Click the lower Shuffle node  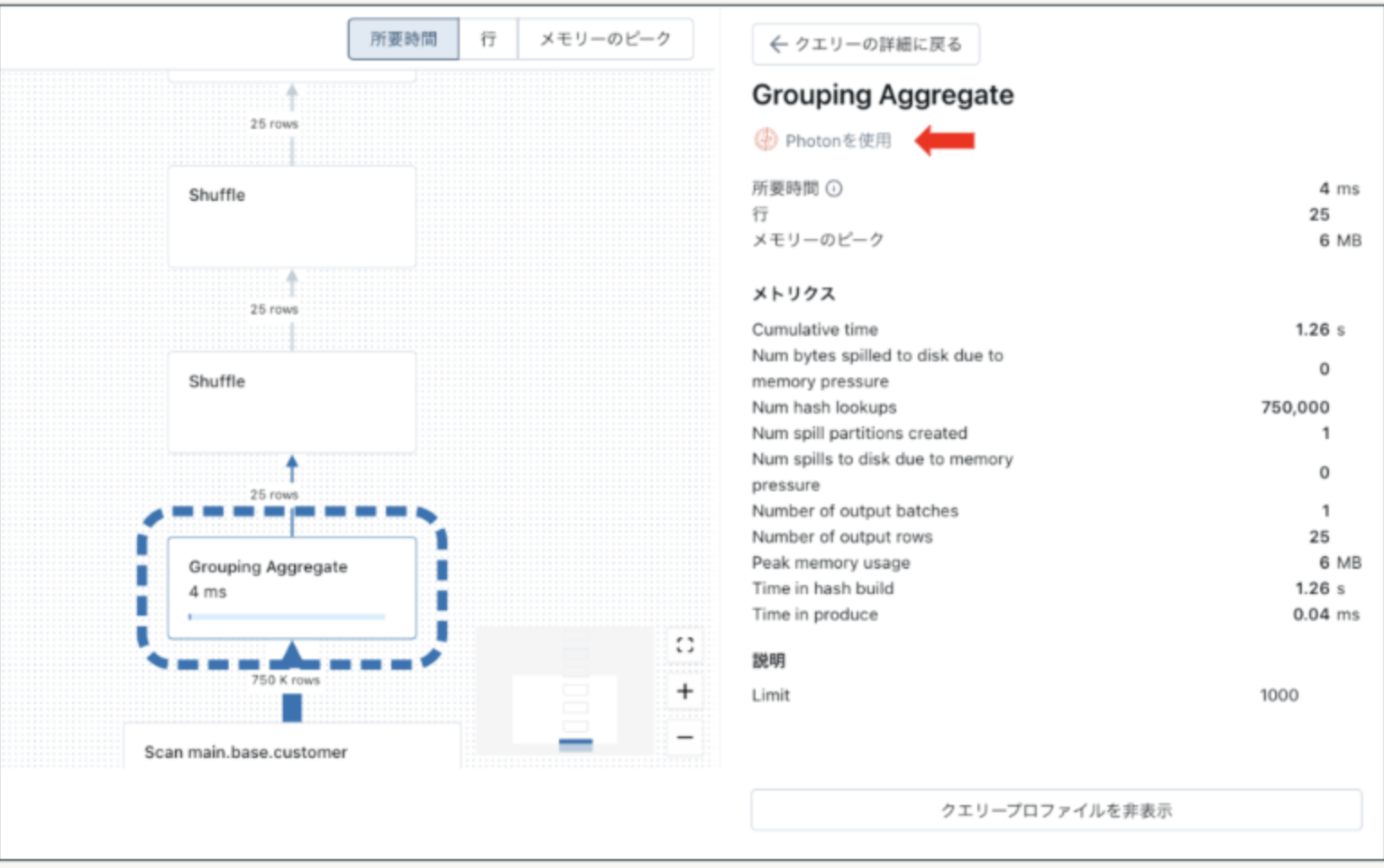point(291,401)
